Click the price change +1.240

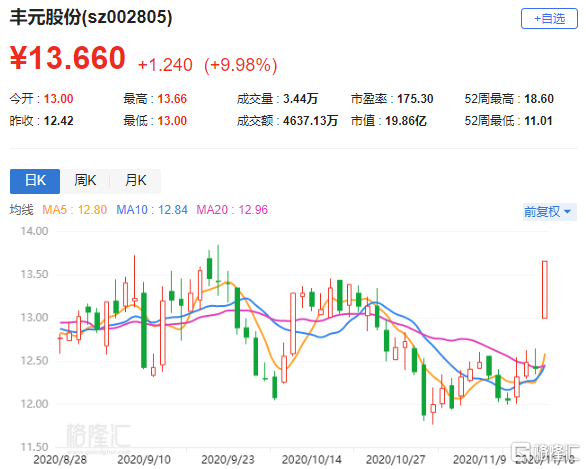(x=165, y=65)
